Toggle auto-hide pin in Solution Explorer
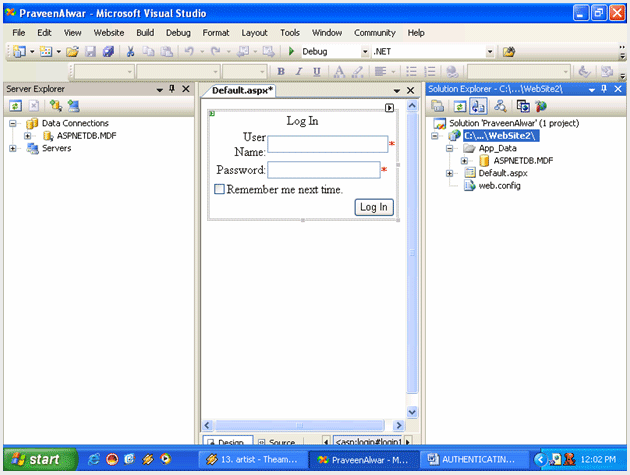Image resolution: width=630 pixels, height=475 pixels. coord(603,89)
